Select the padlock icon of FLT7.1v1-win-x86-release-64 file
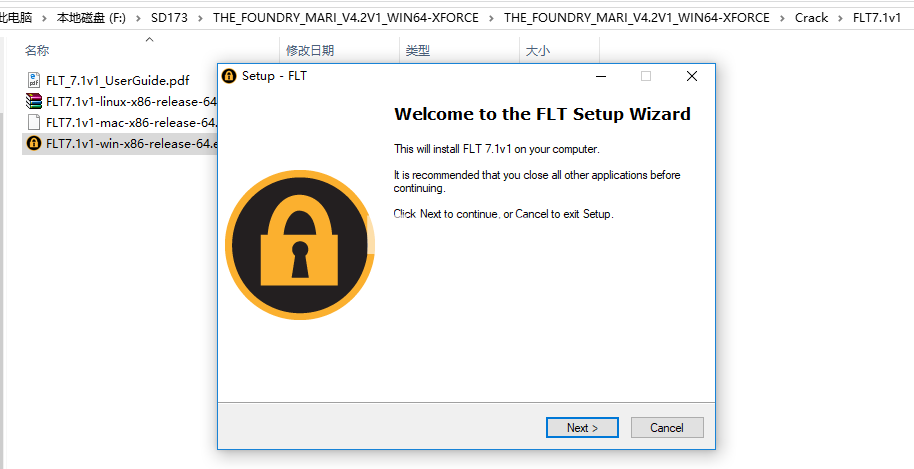This screenshot has height=469, width=914. click(34, 143)
